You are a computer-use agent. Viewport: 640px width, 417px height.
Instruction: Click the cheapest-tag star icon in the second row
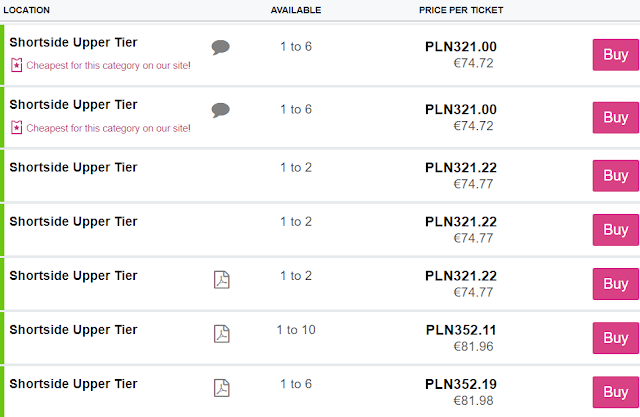[16, 127]
